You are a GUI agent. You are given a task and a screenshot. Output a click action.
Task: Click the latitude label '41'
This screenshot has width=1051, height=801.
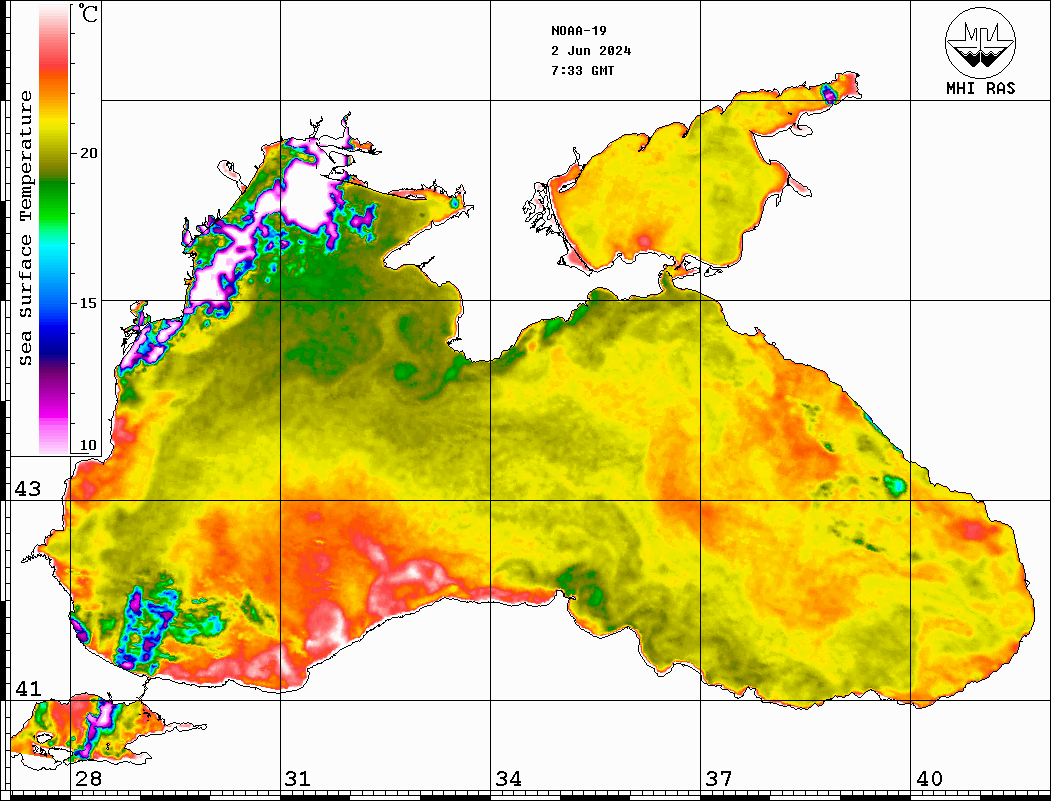pos(28,688)
